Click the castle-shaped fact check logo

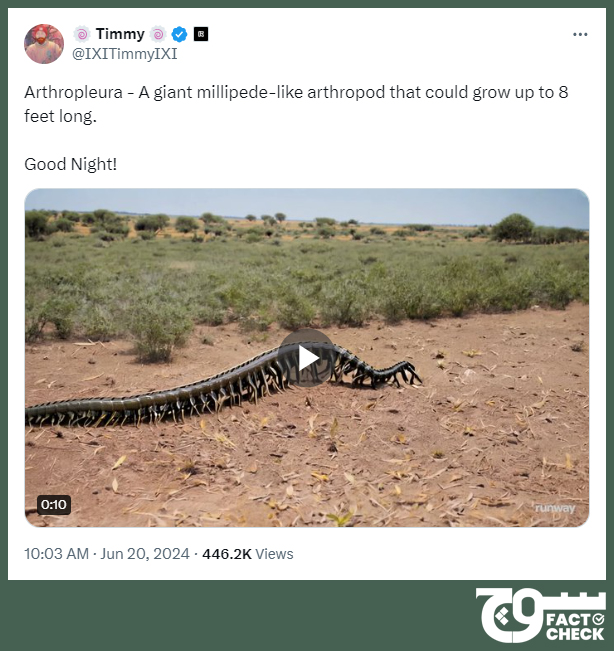[x=541, y=615]
